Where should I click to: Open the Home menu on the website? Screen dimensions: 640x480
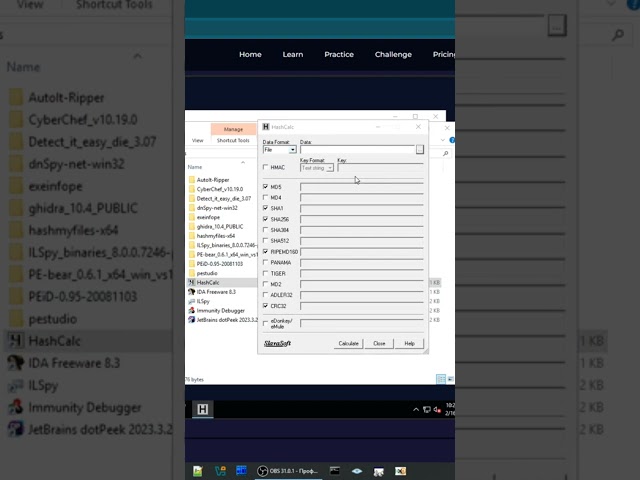pos(250,54)
